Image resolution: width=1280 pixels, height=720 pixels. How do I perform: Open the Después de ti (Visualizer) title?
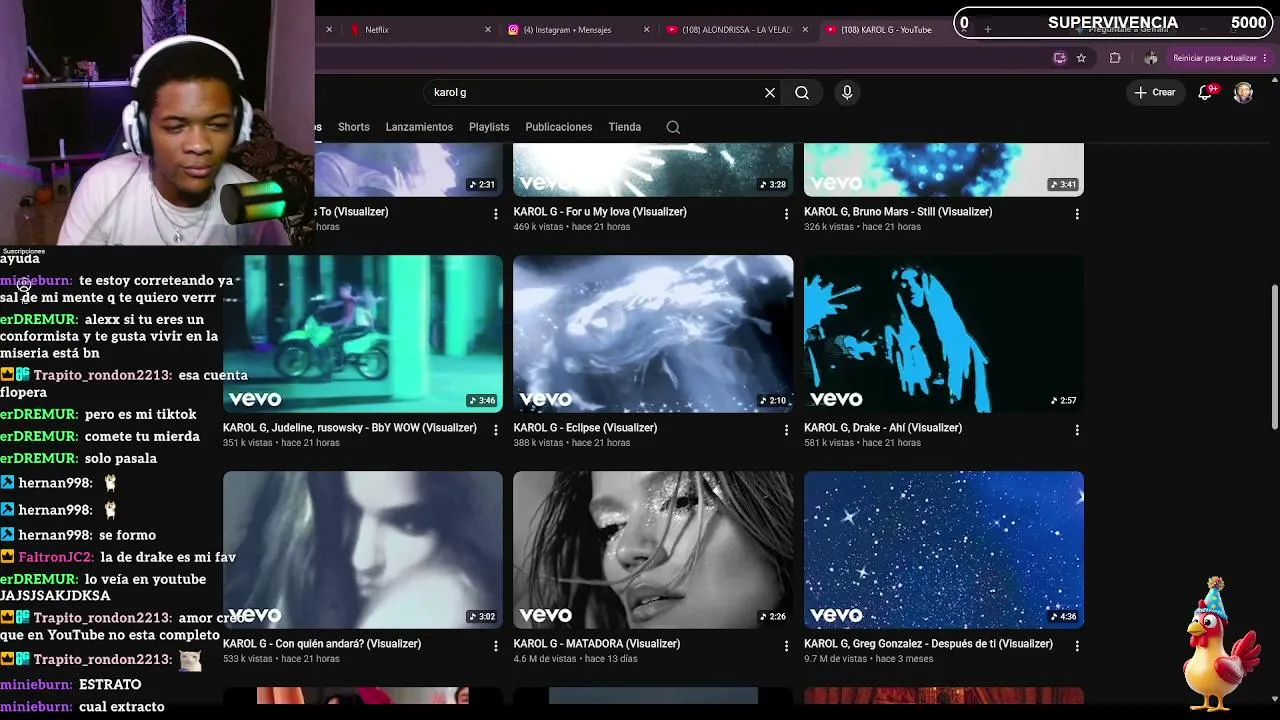point(928,644)
